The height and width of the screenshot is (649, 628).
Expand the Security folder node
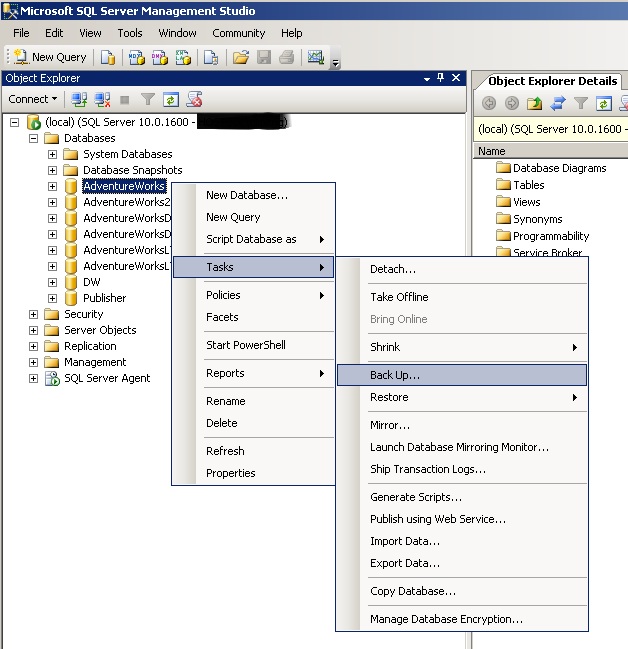[33, 315]
